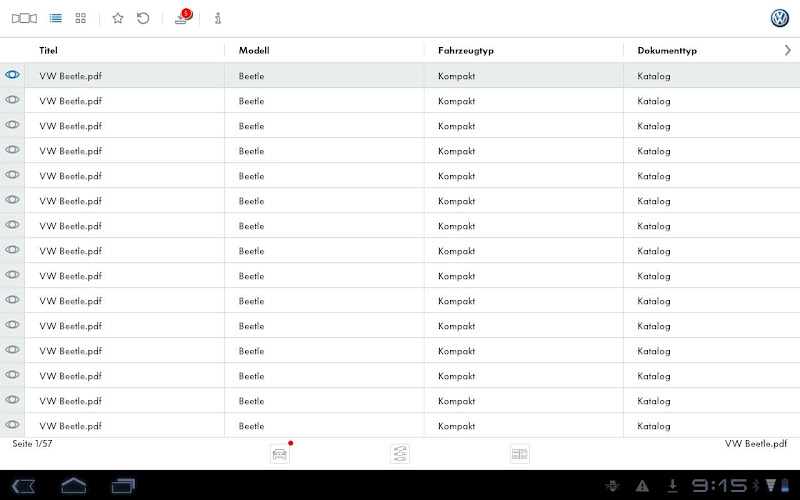The width and height of the screenshot is (800, 500).
Task: Sort by the Titel column header
Action: point(48,51)
